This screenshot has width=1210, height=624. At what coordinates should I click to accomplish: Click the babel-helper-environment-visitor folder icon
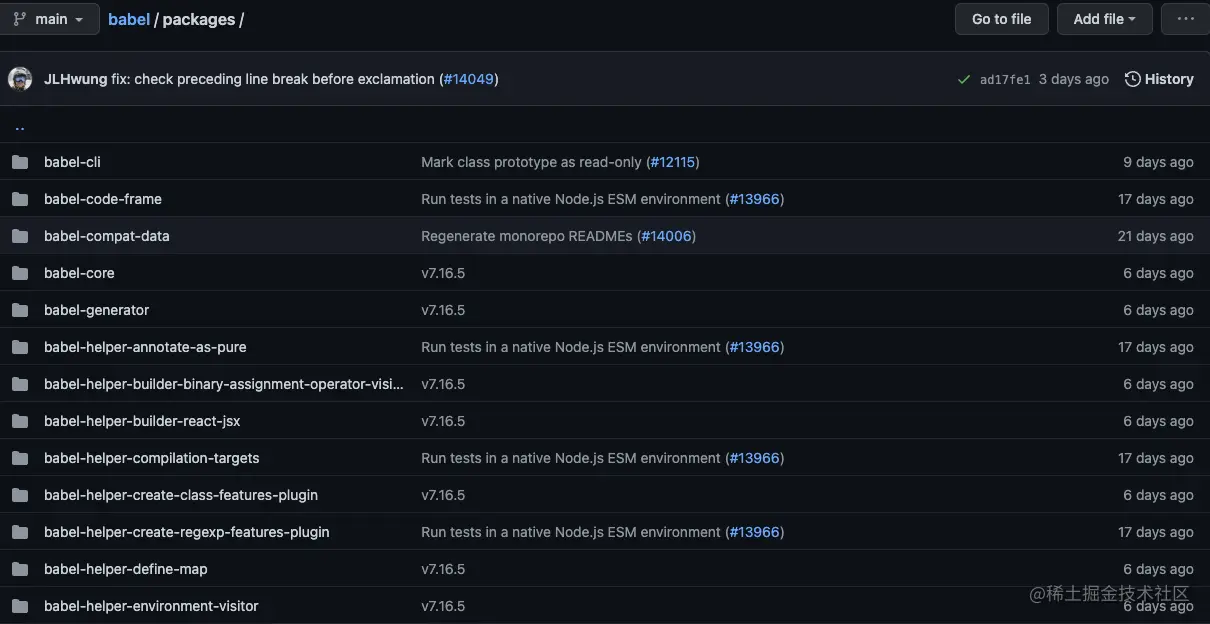point(20,606)
